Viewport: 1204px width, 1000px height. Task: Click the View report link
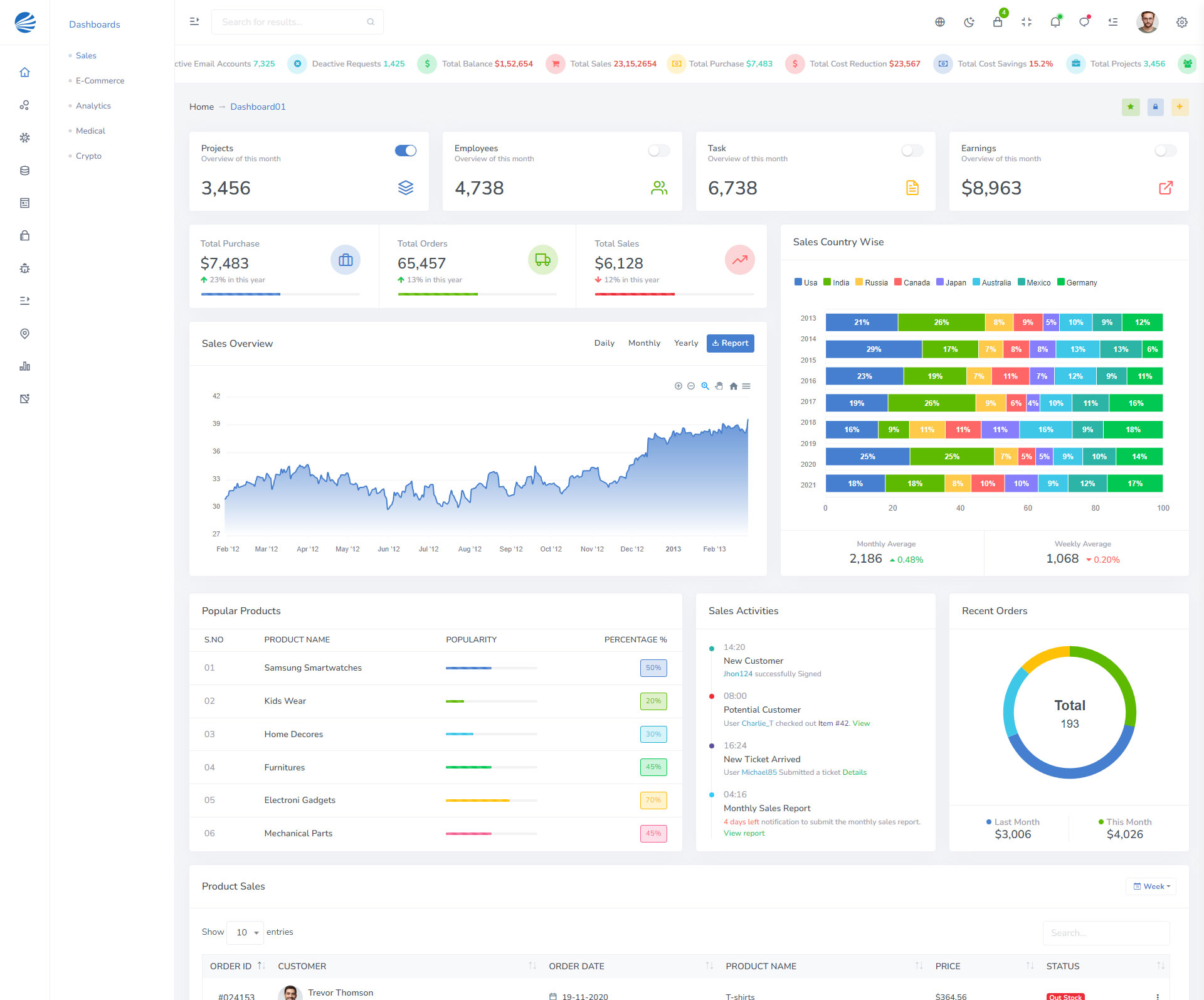[744, 833]
